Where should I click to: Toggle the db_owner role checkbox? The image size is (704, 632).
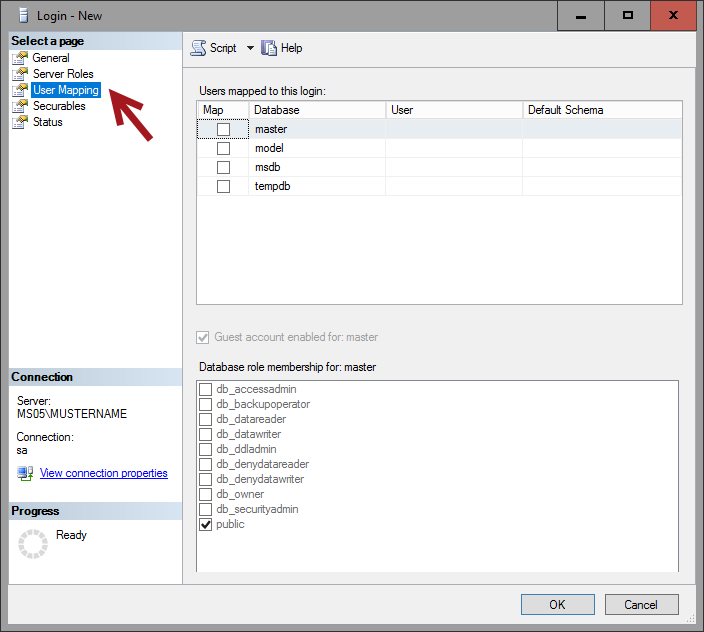[x=206, y=494]
